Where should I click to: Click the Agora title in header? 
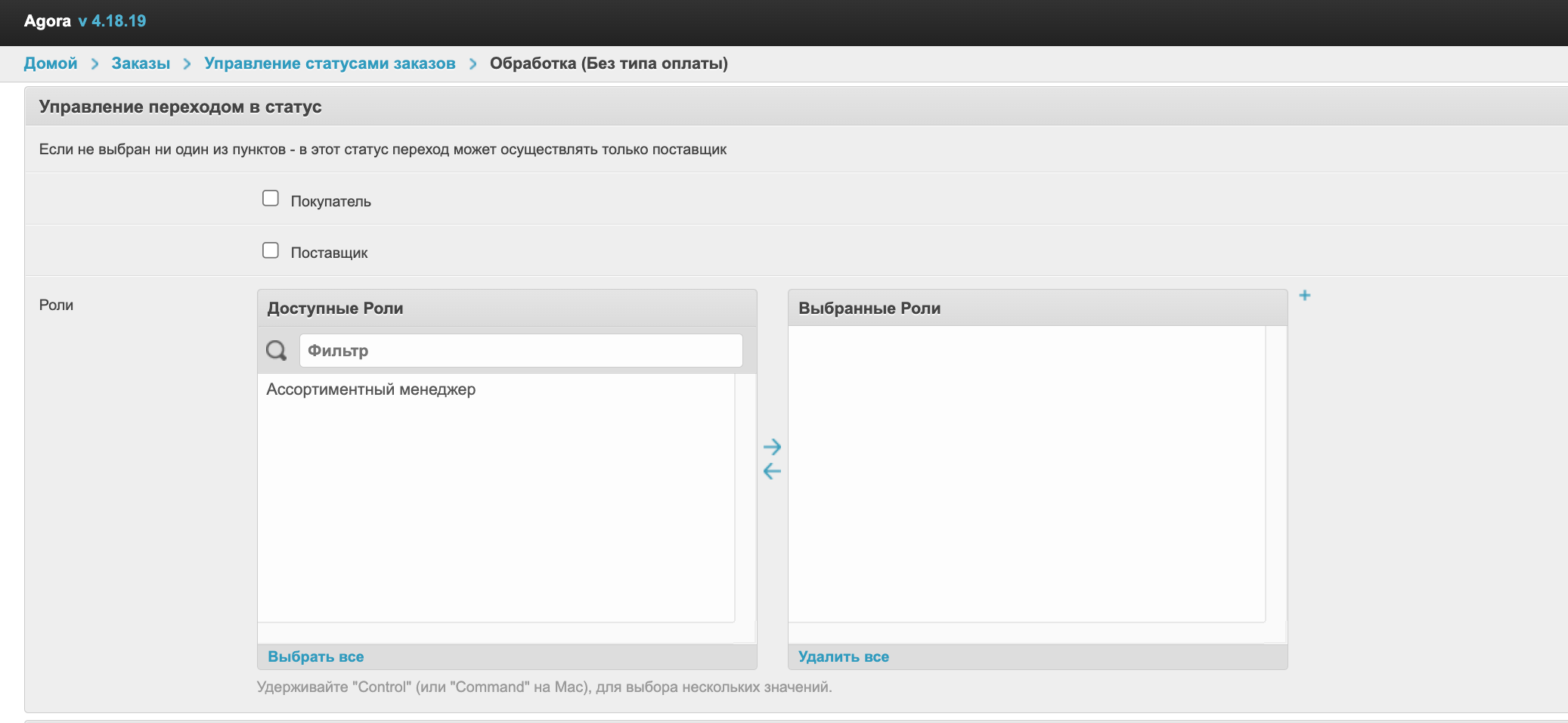pyautogui.click(x=47, y=21)
